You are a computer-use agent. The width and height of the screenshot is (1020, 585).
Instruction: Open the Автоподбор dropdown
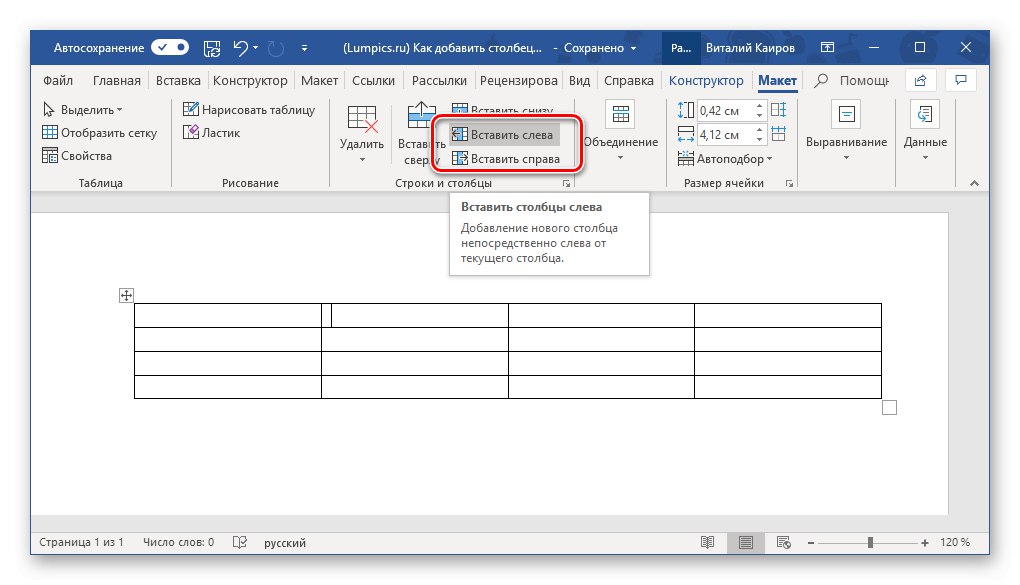[x=726, y=159]
